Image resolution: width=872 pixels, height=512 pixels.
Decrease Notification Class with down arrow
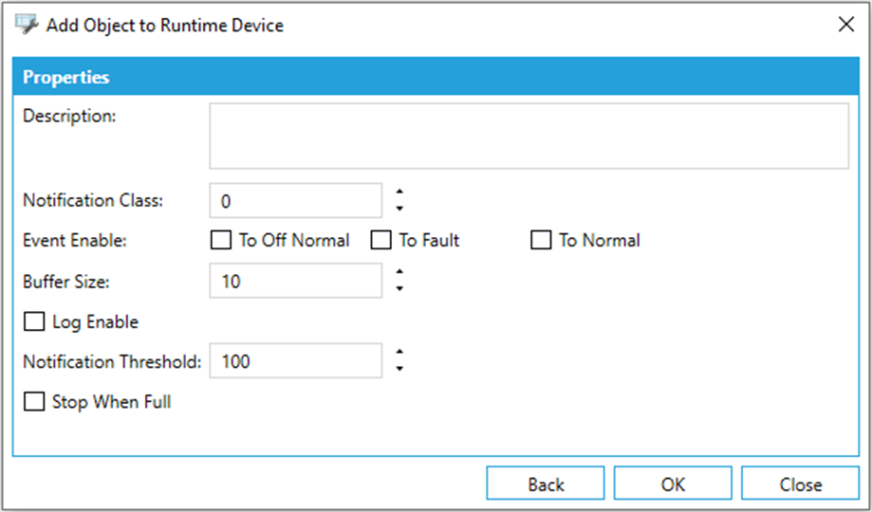coord(399,208)
